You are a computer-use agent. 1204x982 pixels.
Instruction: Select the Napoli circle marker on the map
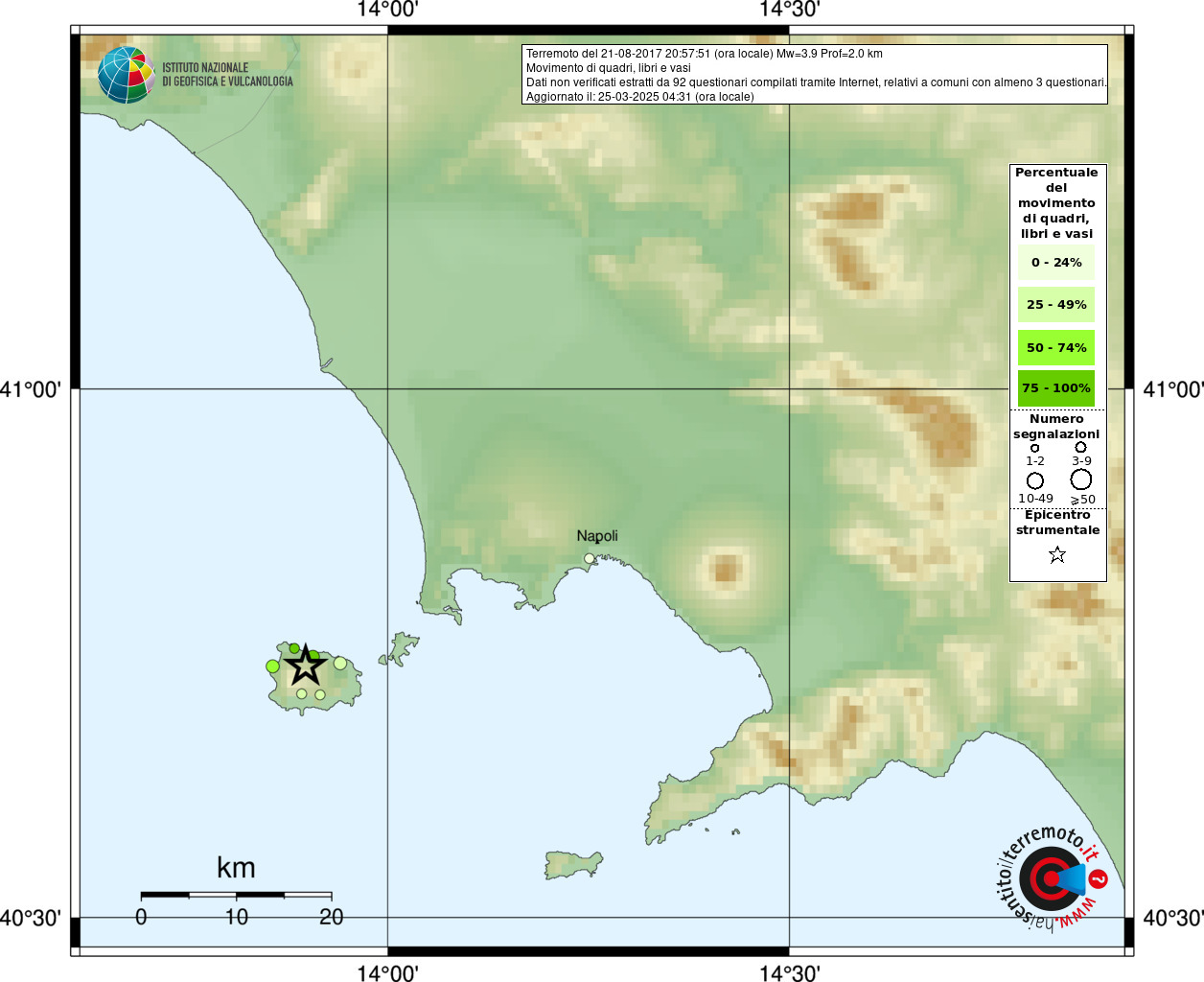tap(590, 558)
